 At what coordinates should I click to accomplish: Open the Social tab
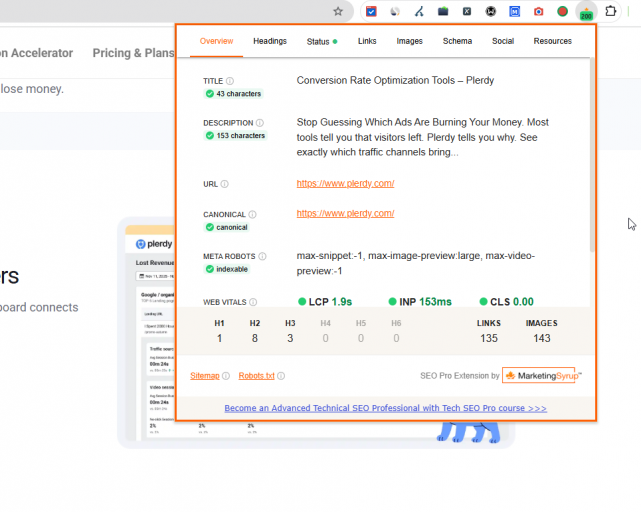coord(503,41)
